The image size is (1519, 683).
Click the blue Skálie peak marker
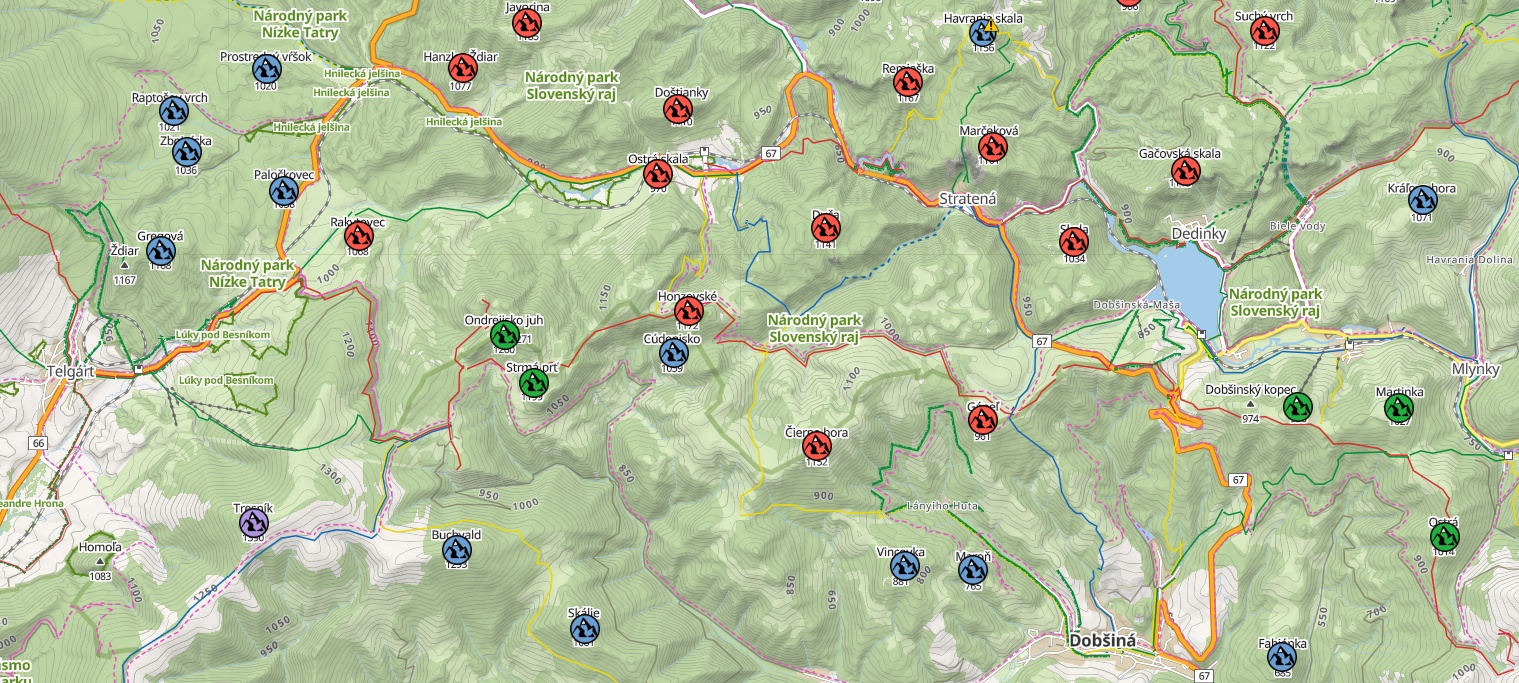click(x=585, y=629)
